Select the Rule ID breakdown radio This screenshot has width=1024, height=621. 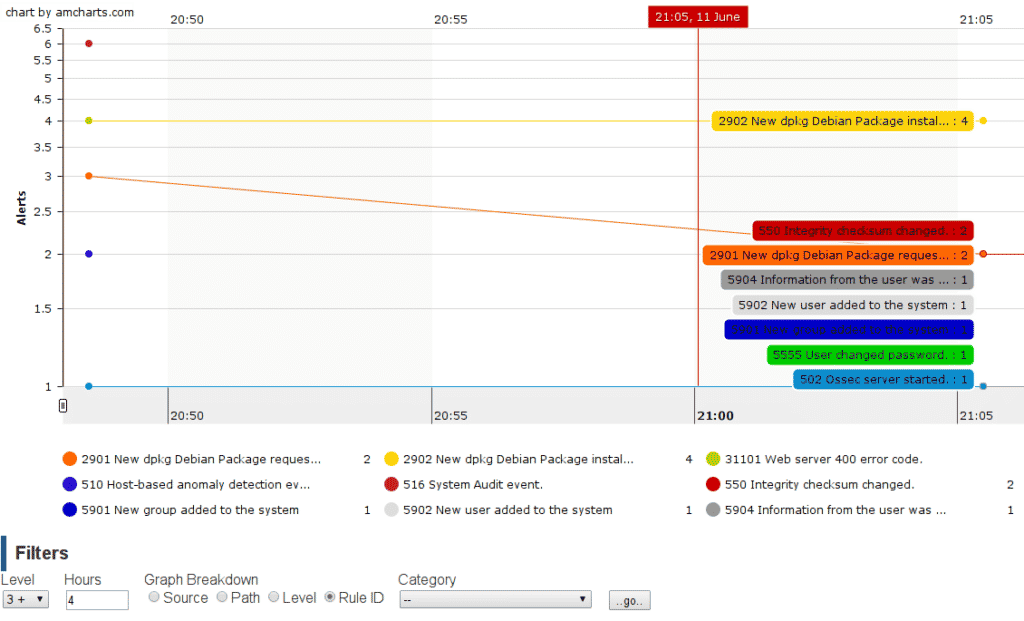331,598
